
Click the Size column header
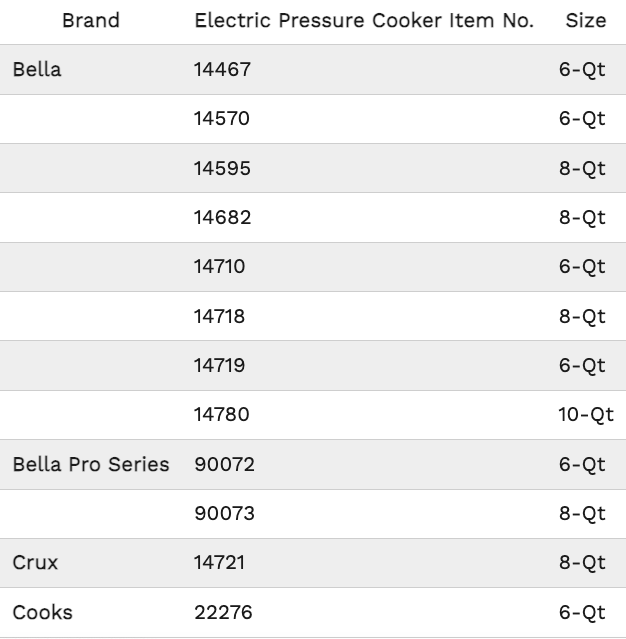coord(586,20)
